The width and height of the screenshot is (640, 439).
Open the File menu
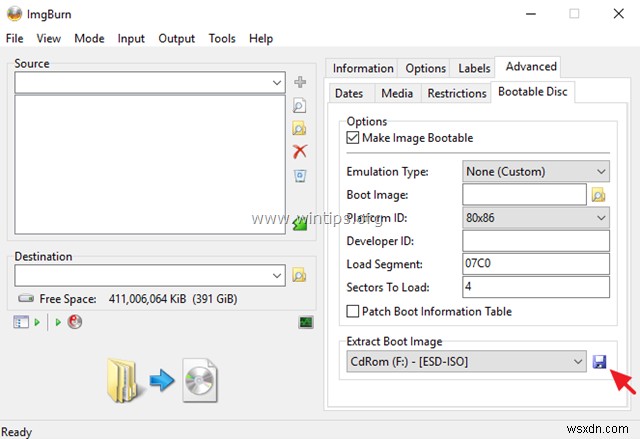coord(15,38)
